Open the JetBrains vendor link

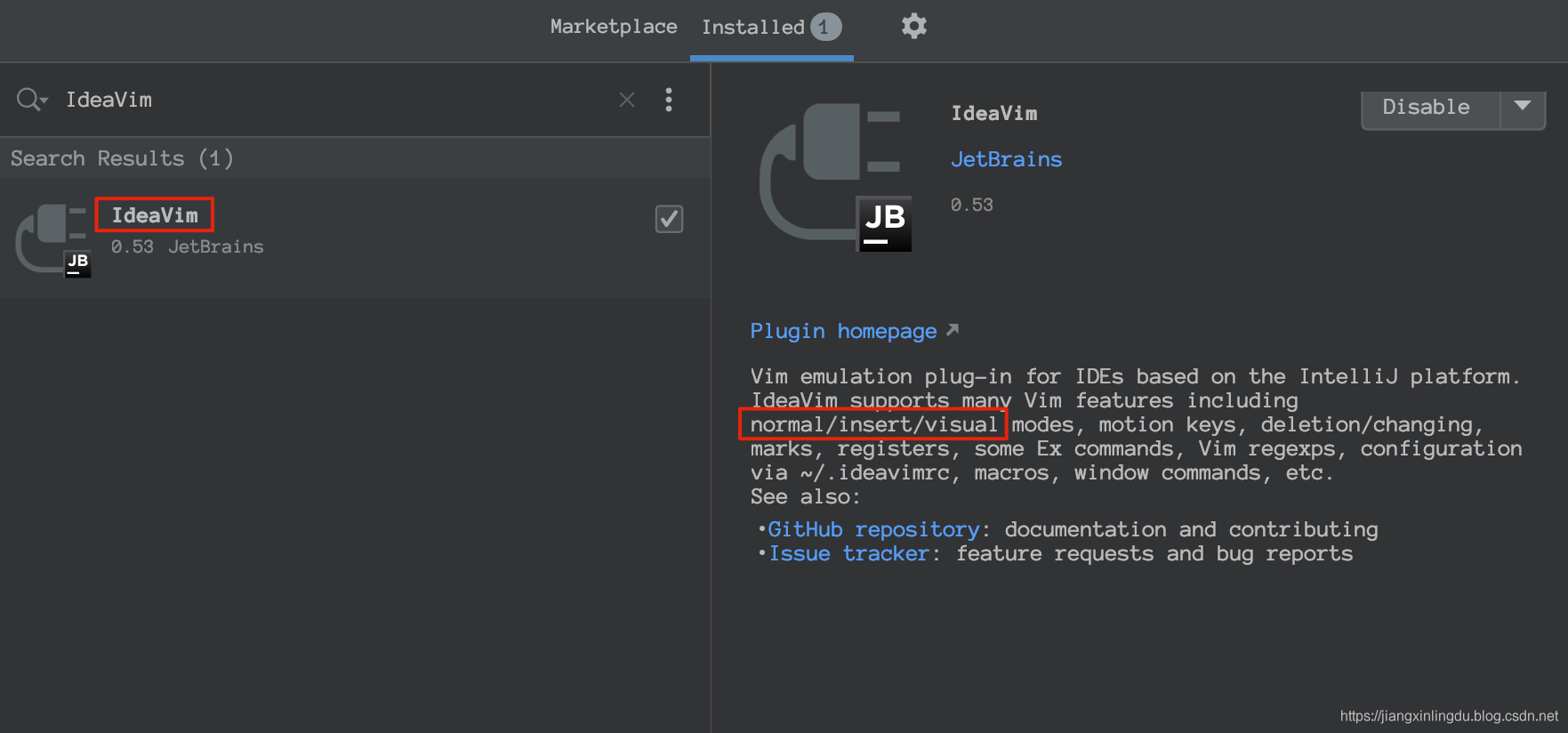[x=1006, y=159]
